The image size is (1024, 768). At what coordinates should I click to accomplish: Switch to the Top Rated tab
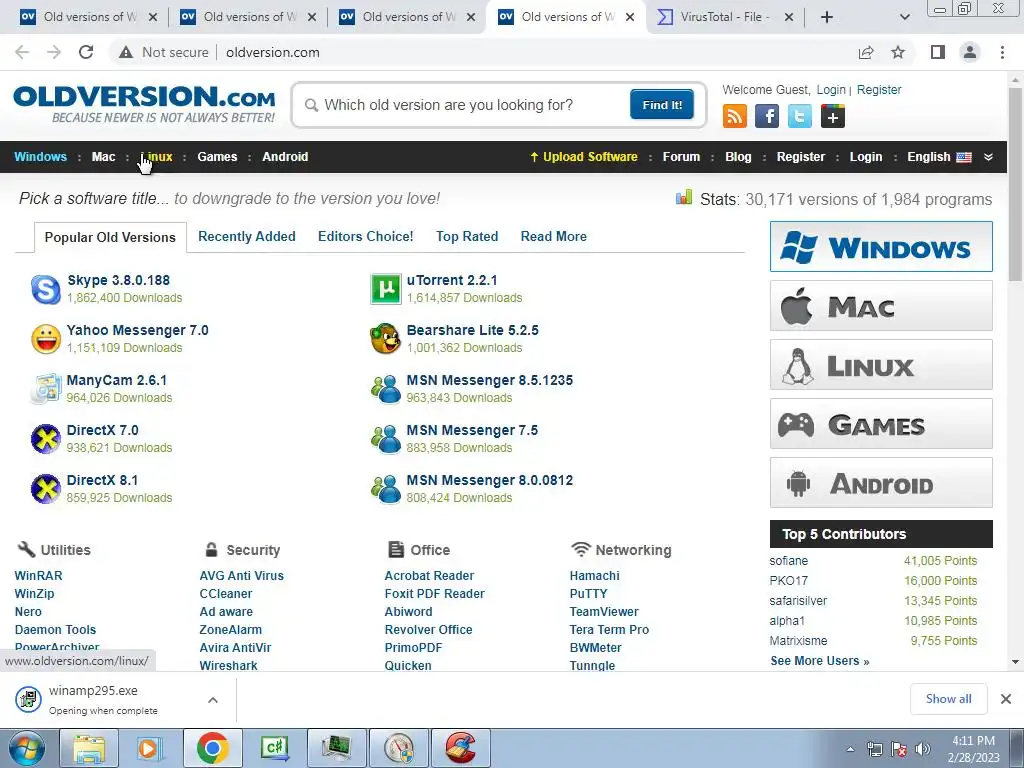[x=467, y=236]
